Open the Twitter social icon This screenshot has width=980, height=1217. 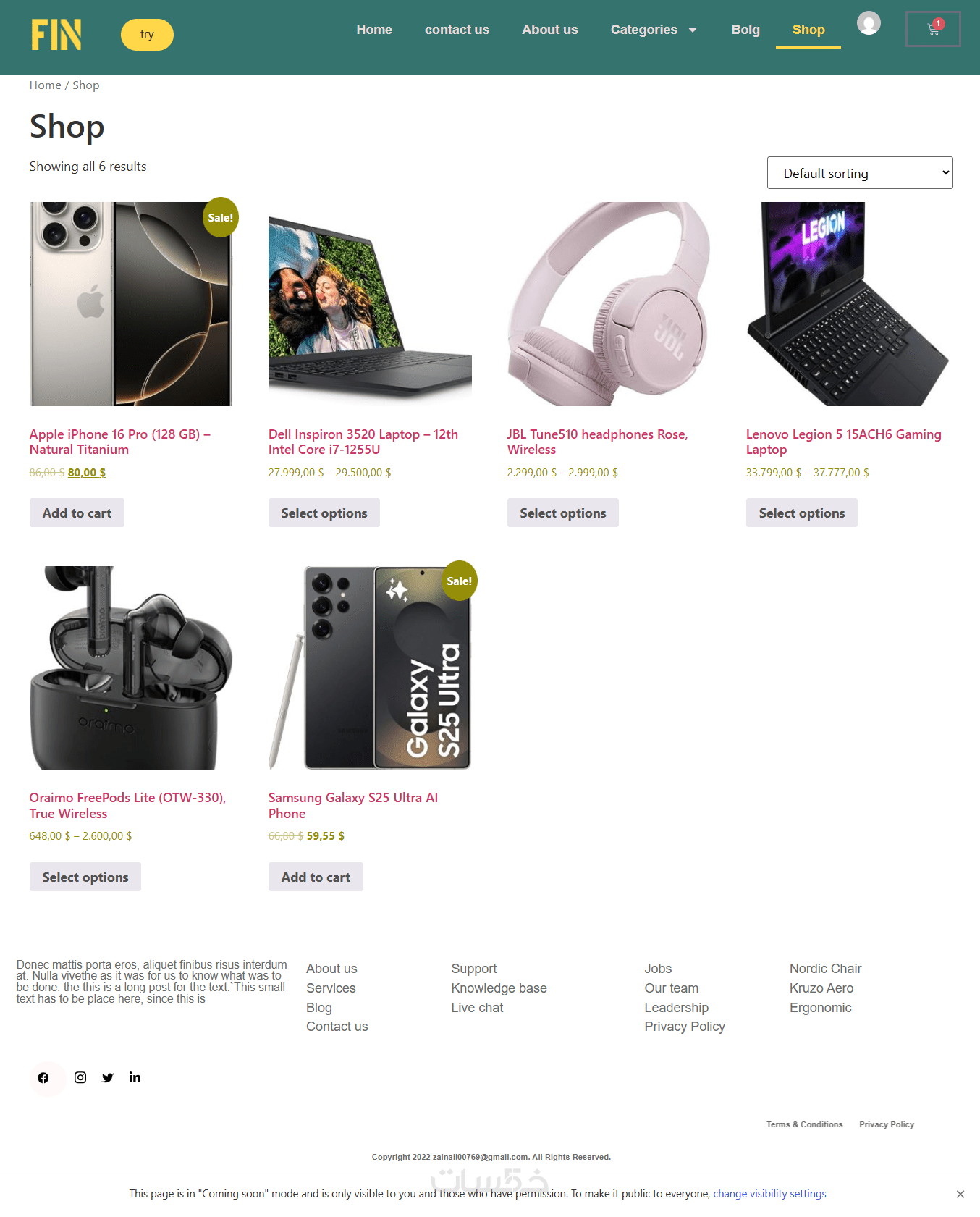(108, 1077)
